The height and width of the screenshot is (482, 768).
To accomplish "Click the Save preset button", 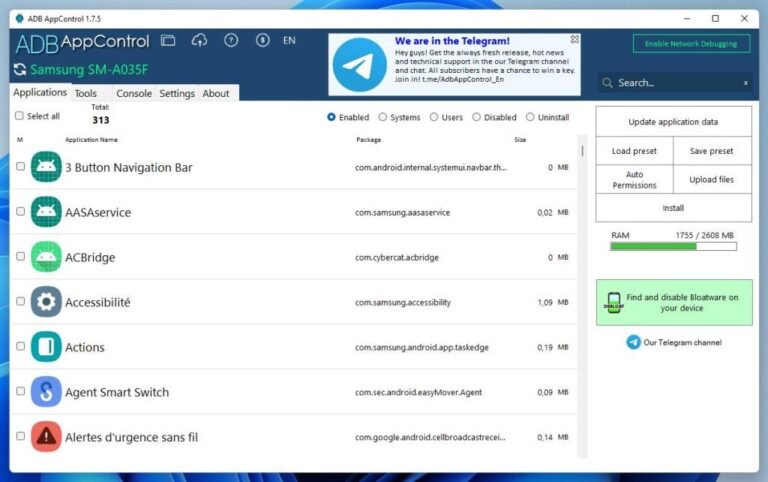I will click(712, 151).
